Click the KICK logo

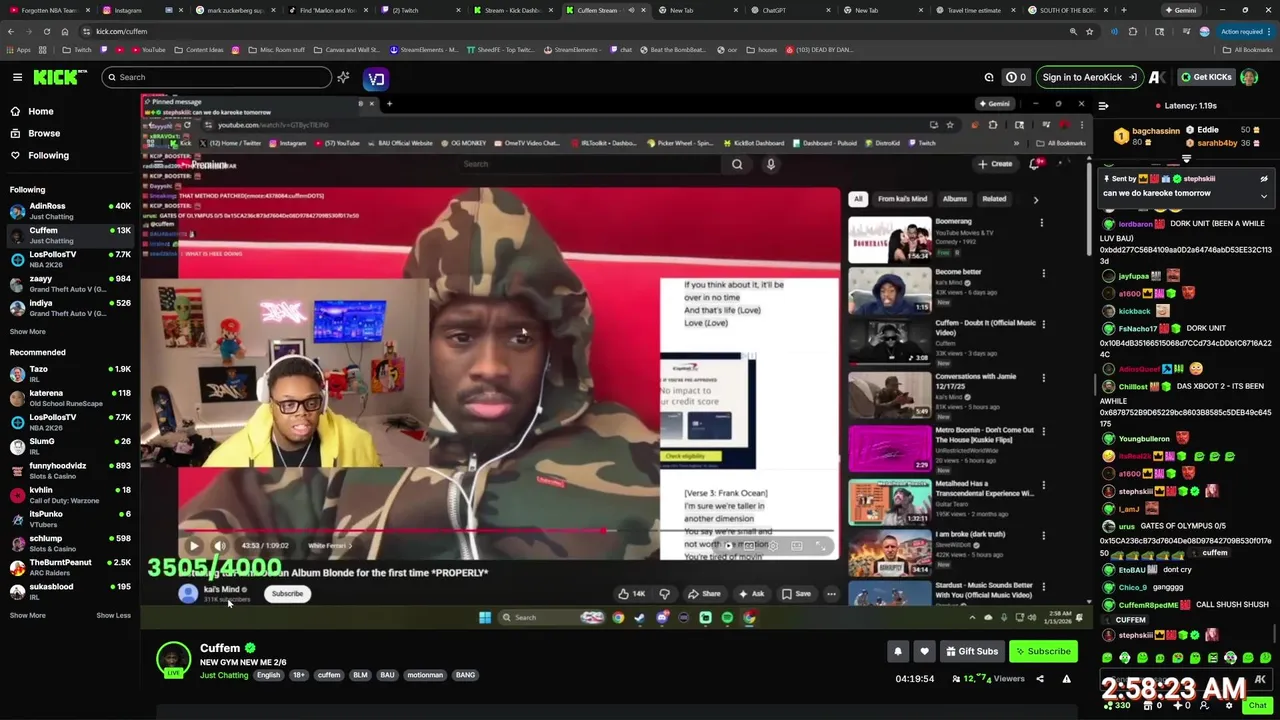(60, 77)
